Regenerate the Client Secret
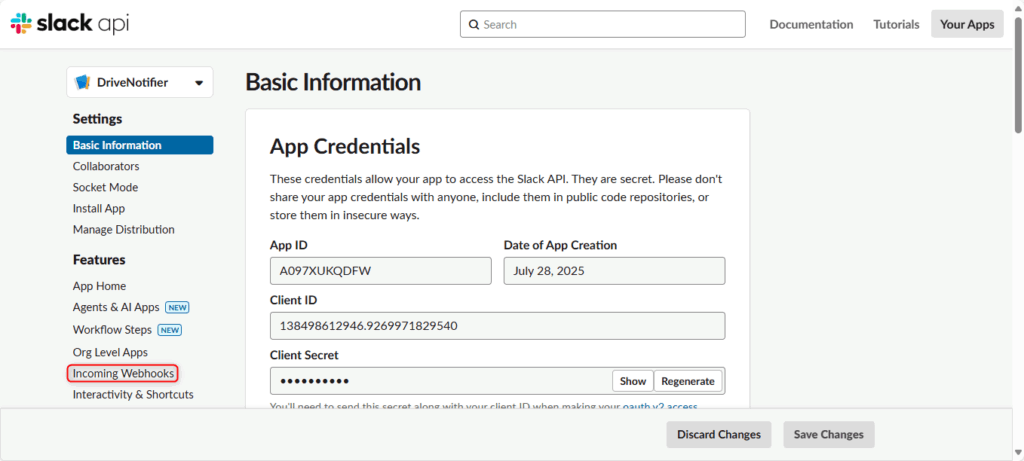The image size is (1024, 461). click(x=688, y=381)
